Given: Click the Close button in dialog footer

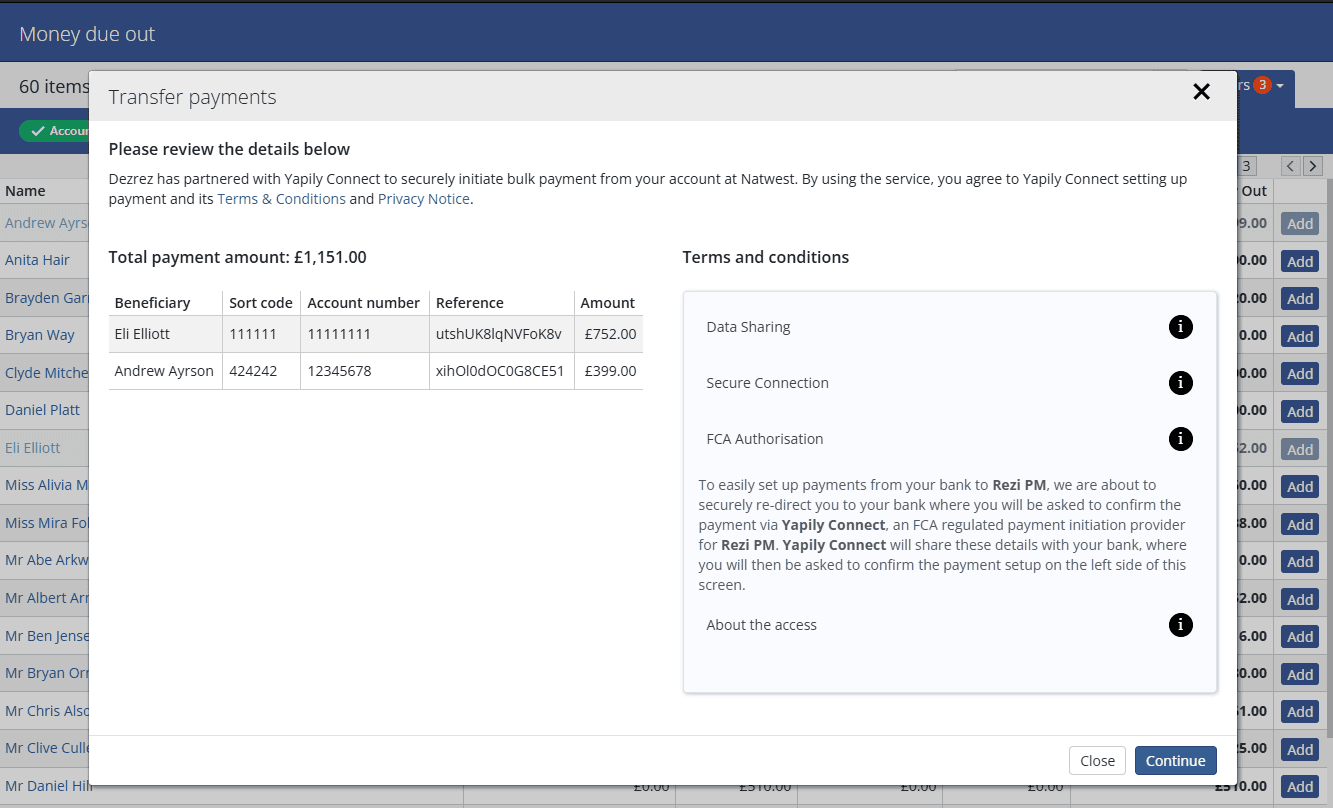Looking at the screenshot, I should [1097, 761].
